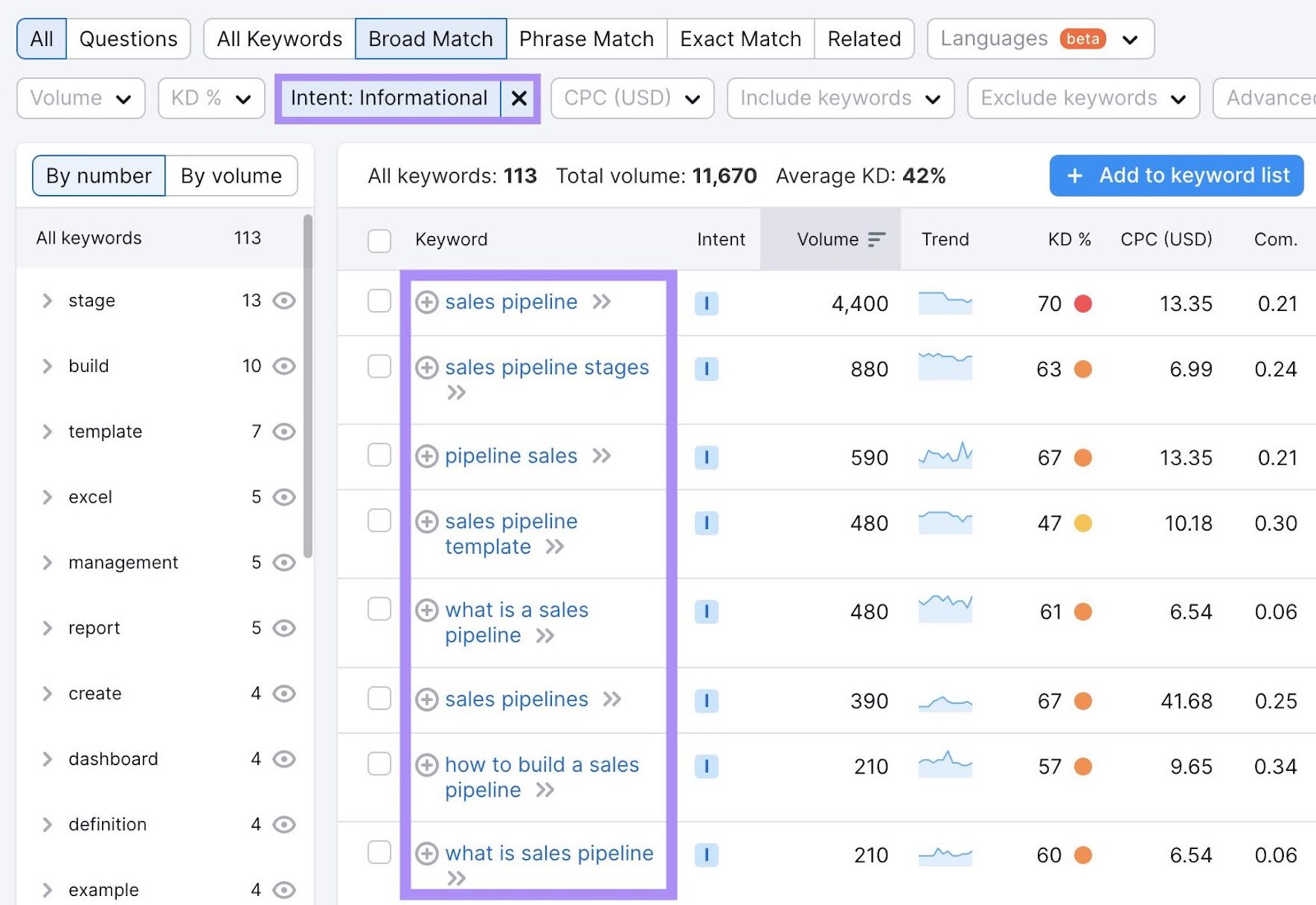Switch to the Phrase Match tab
Viewport: 1316px width, 905px height.
pyautogui.click(x=586, y=38)
